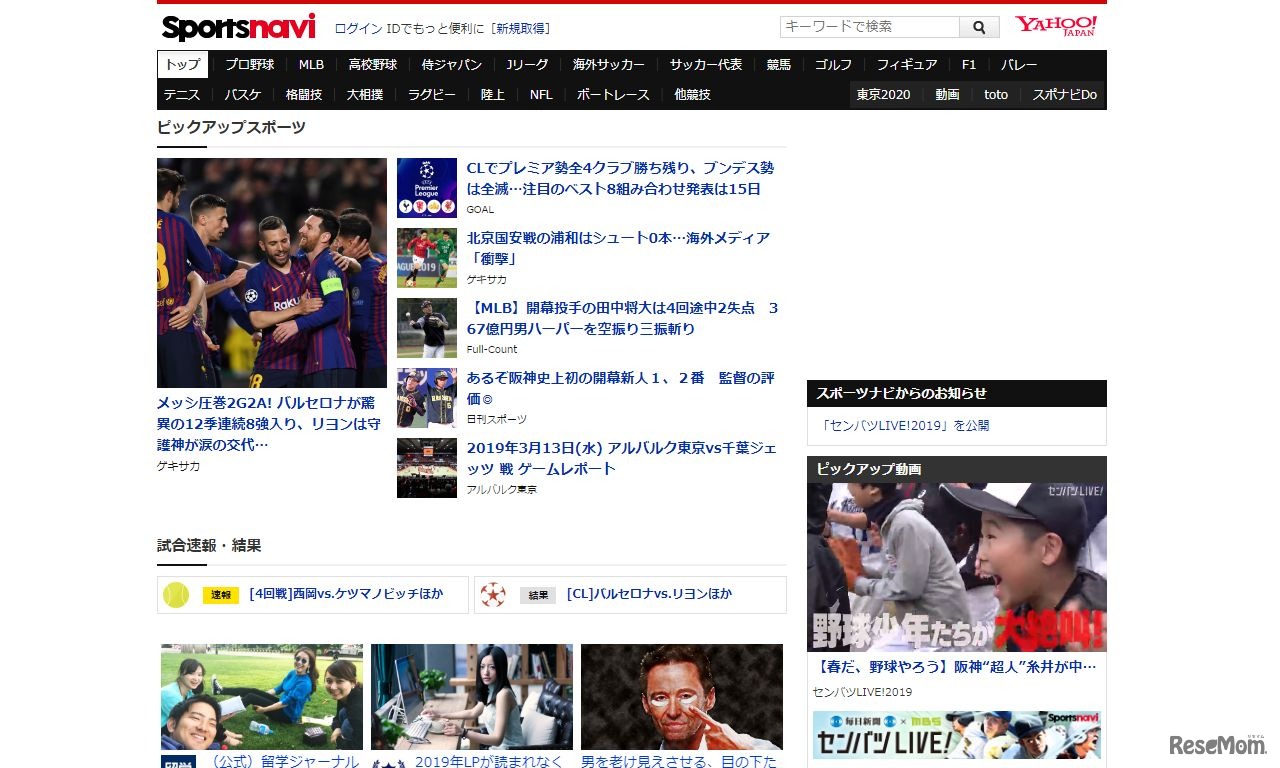Click the magnifier search button
The height and width of the screenshot is (768, 1280).
979,27
